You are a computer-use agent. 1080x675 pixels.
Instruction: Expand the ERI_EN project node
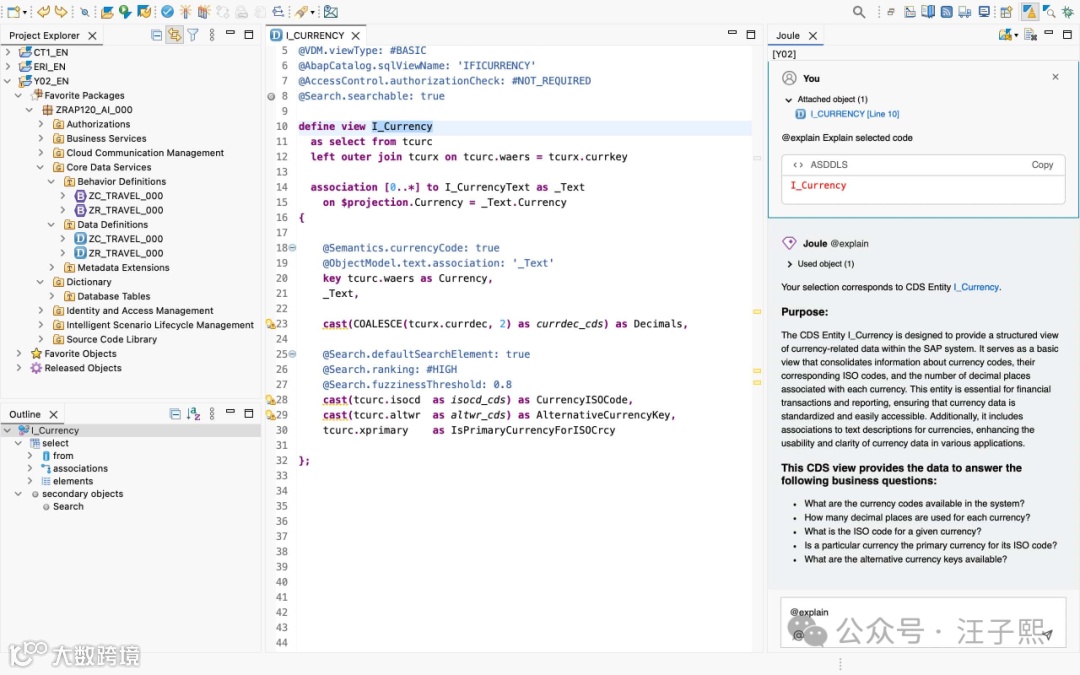tap(8, 66)
